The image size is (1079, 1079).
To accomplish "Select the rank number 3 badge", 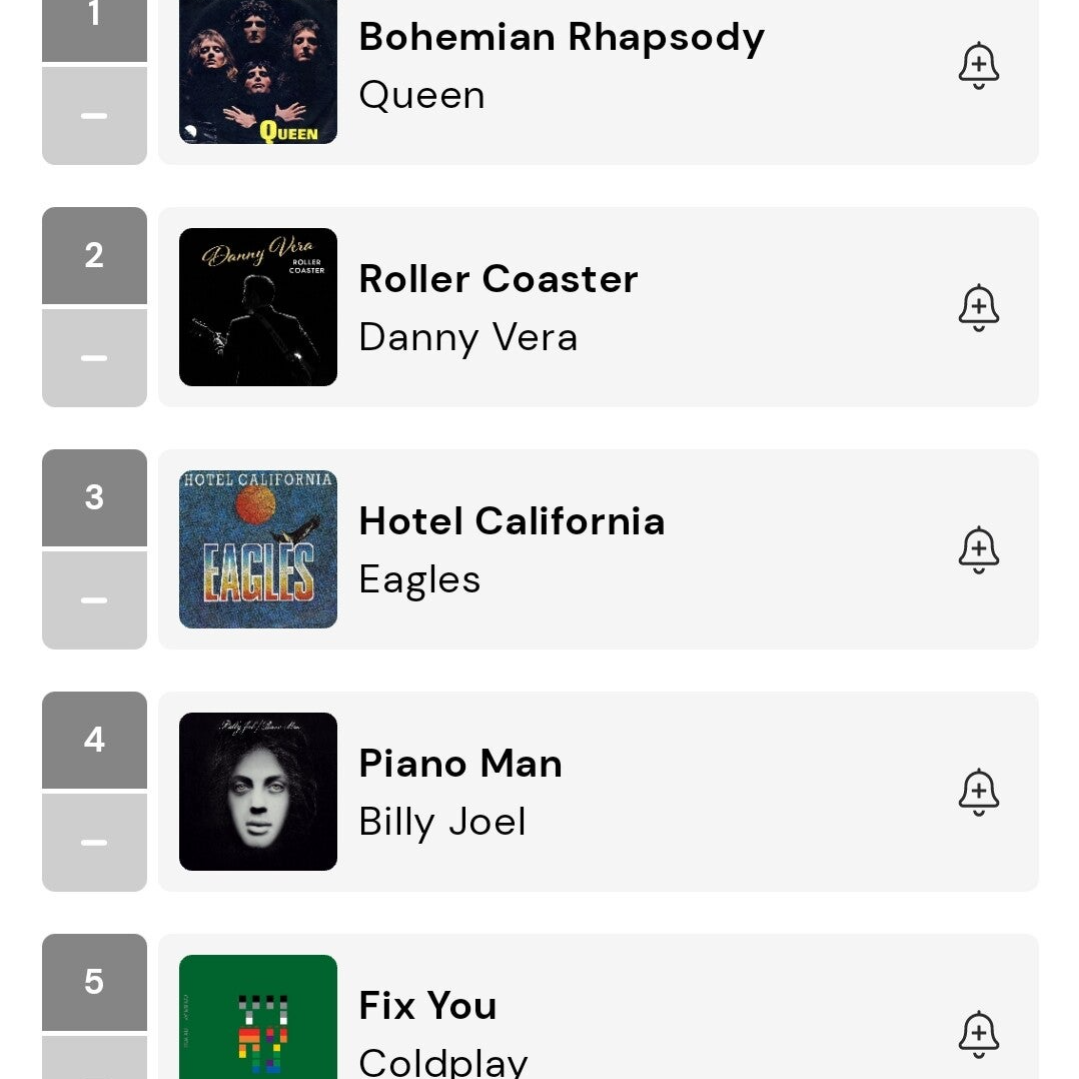I will 94,497.
